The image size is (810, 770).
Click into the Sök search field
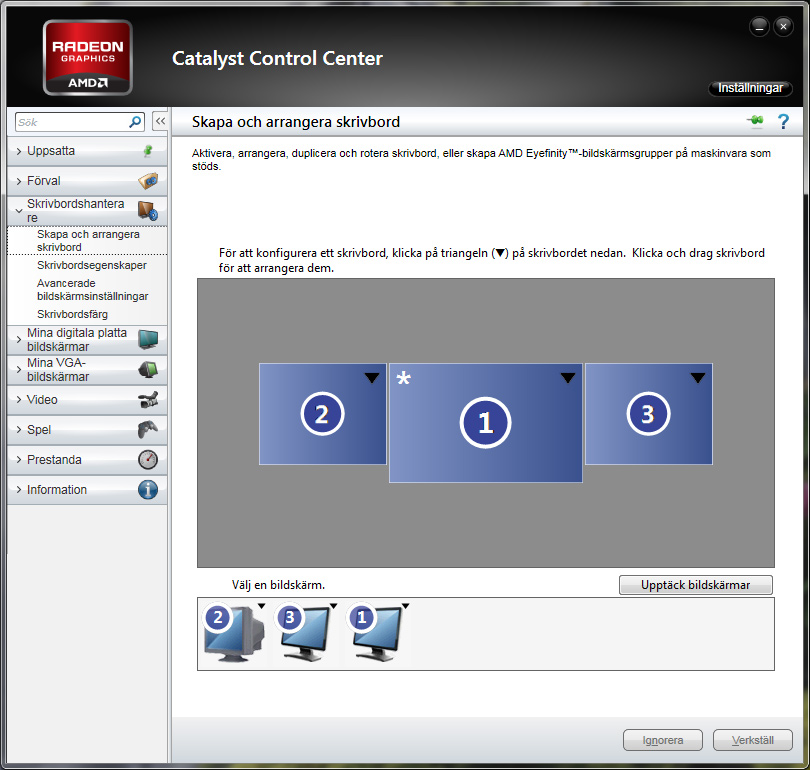pos(70,122)
